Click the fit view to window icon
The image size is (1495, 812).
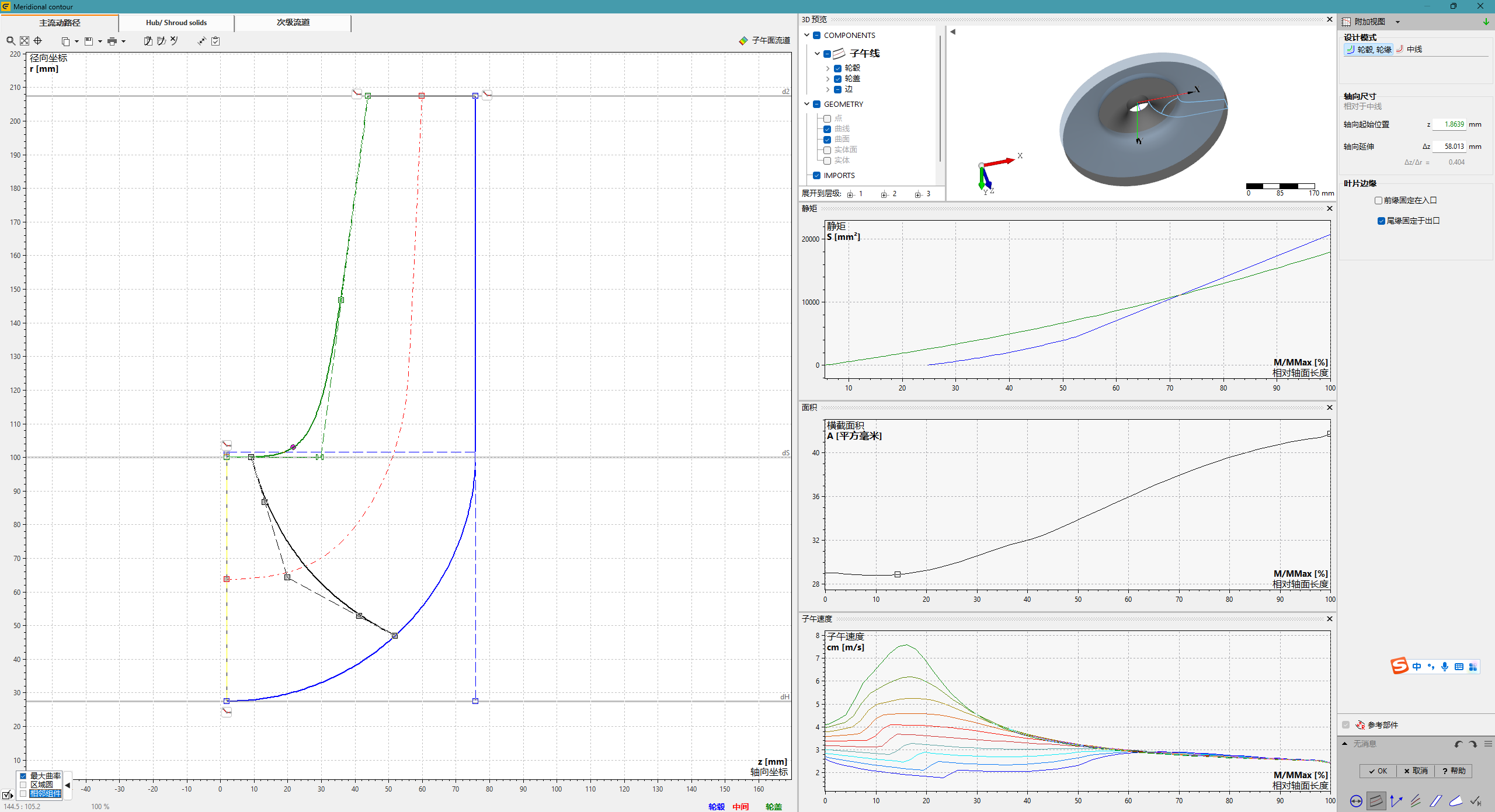(x=25, y=41)
